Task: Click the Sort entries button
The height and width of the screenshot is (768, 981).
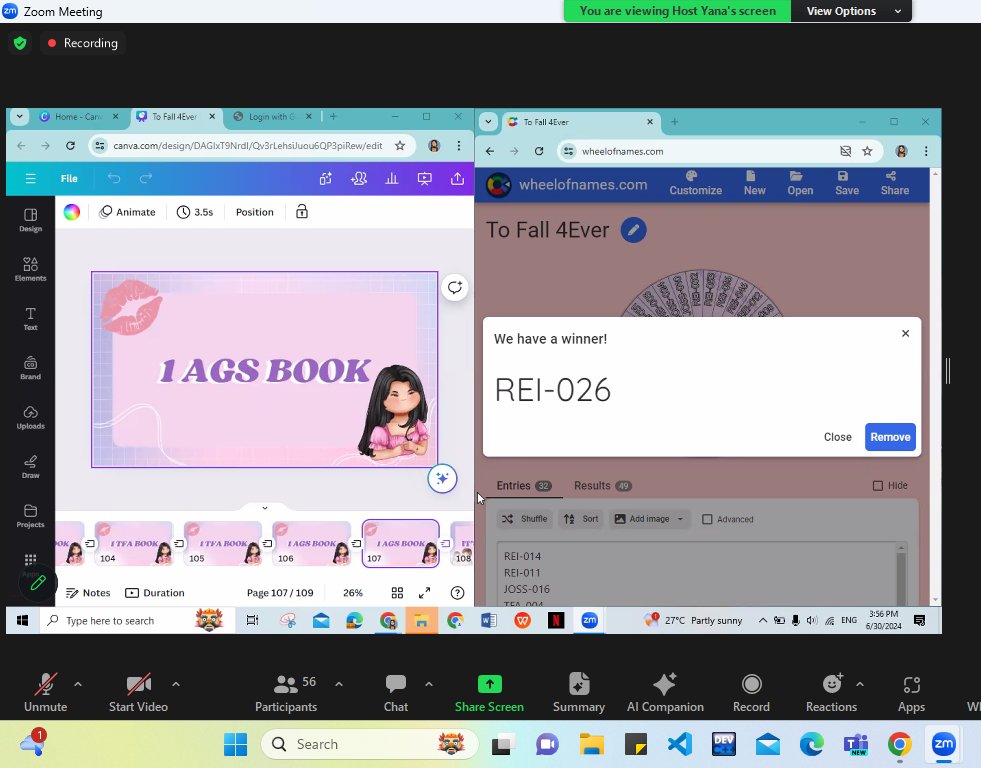Action: [581, 519]
